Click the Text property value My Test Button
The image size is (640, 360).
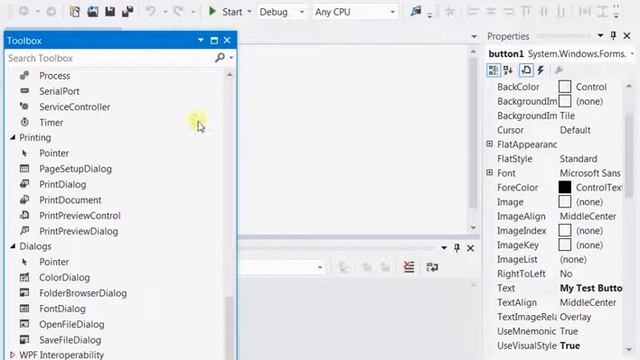pos(591,288)
